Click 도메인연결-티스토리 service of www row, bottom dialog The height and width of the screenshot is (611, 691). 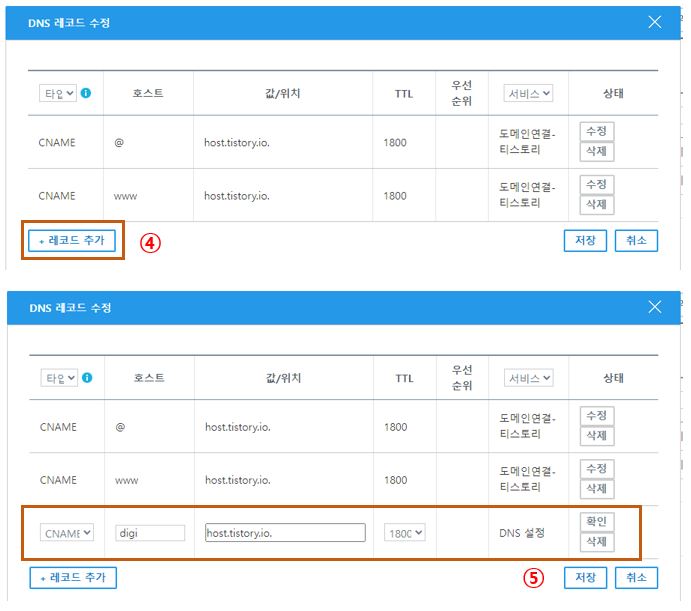(528, 479)
